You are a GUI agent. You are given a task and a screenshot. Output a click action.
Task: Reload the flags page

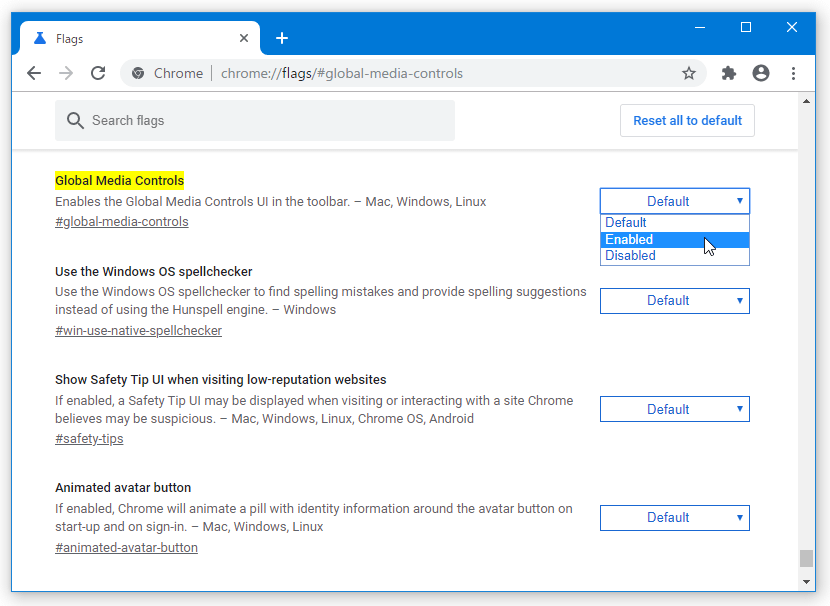(x=98, y=73)
